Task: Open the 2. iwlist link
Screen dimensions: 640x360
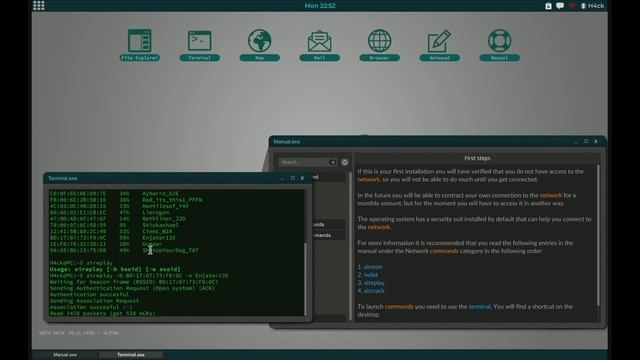Action: 368,275
